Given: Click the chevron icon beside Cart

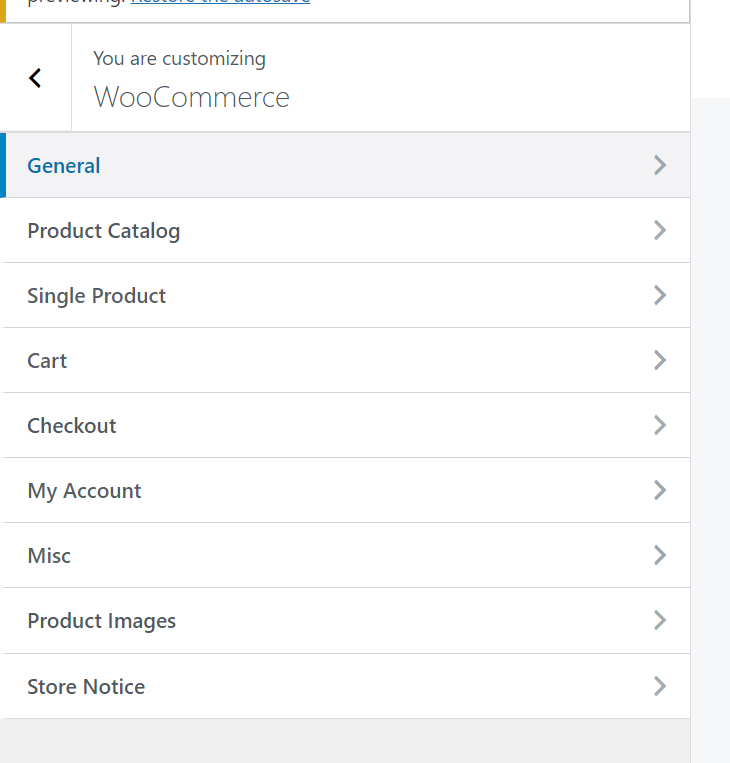Looking at the screenshot, I should [x=659, y=361].
